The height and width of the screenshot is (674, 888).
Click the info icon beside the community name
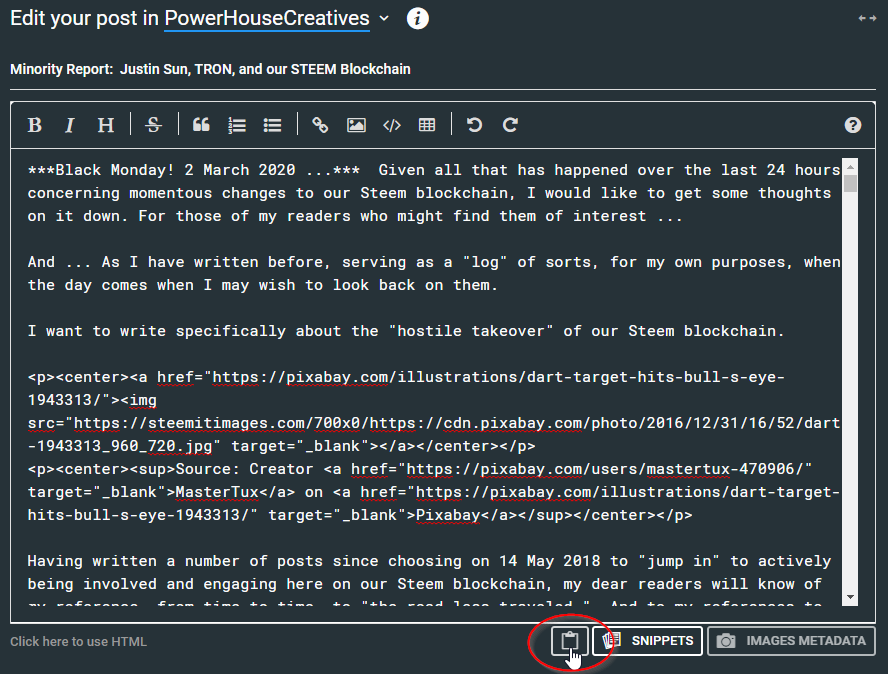point(418,19)
